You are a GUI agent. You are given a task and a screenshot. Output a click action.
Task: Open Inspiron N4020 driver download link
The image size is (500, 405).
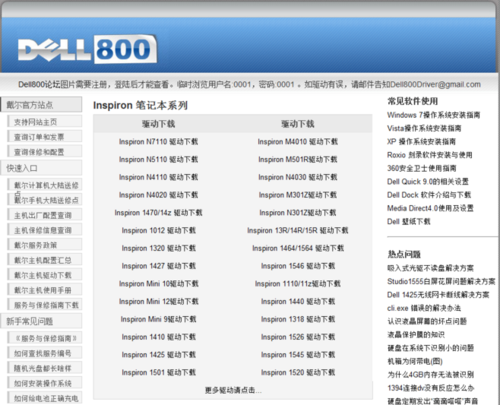click(159, 195)
